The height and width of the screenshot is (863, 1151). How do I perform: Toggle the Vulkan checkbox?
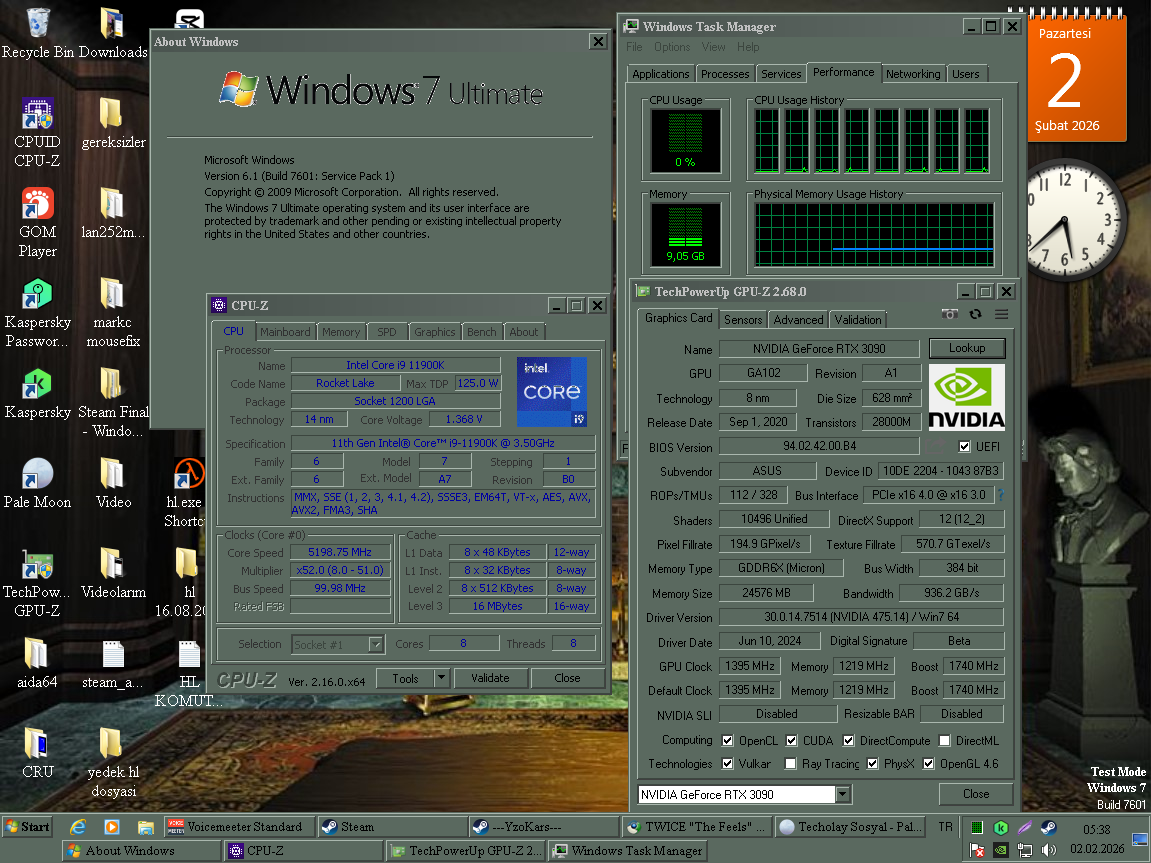727,763
